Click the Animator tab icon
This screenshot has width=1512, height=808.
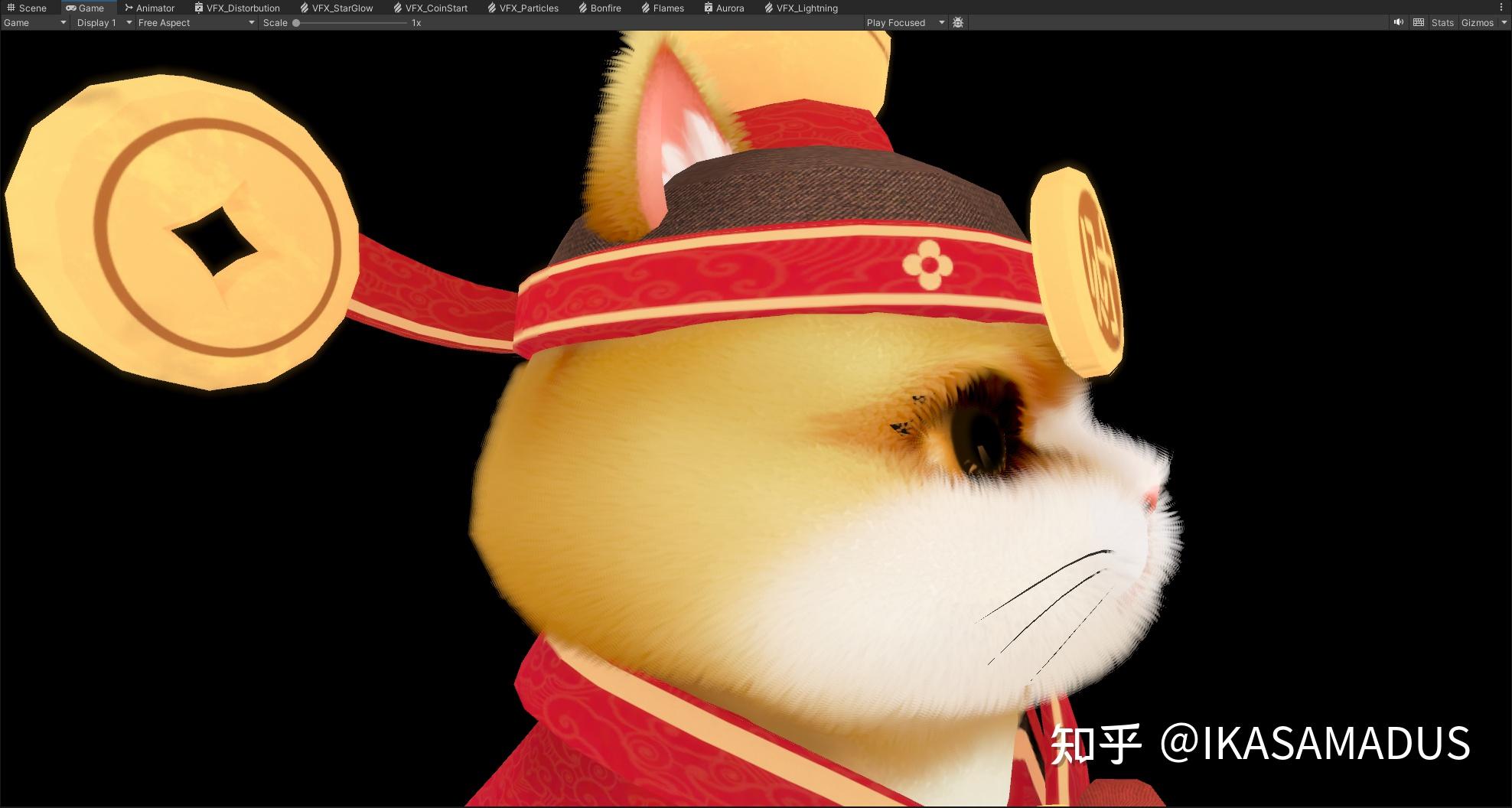pyautogui.click(x=128, y=8)
